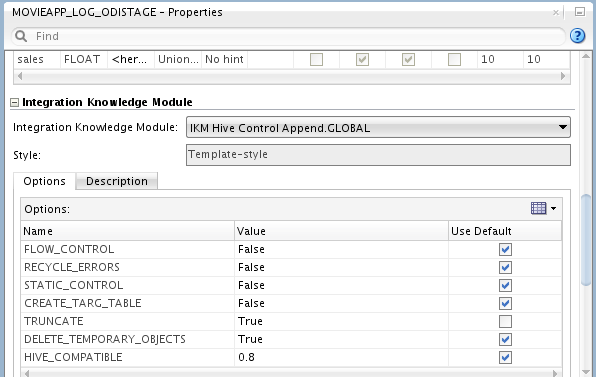Toggle Use Default for DELETE_TEMPORARY_OBJECTS
The width and height of the screenshot is (596, 377).
point(505,339)
